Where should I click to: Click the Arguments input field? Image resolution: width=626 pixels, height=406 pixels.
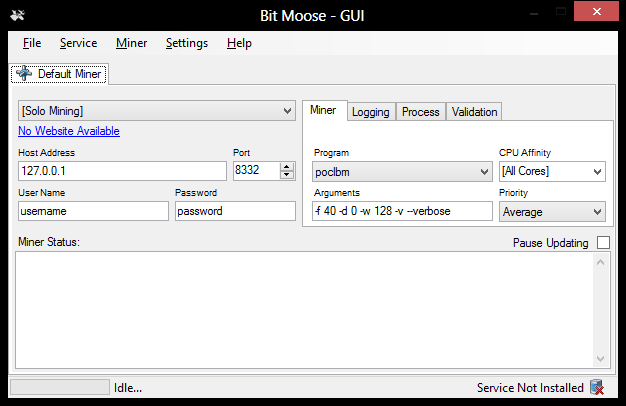tap(402, 211)
